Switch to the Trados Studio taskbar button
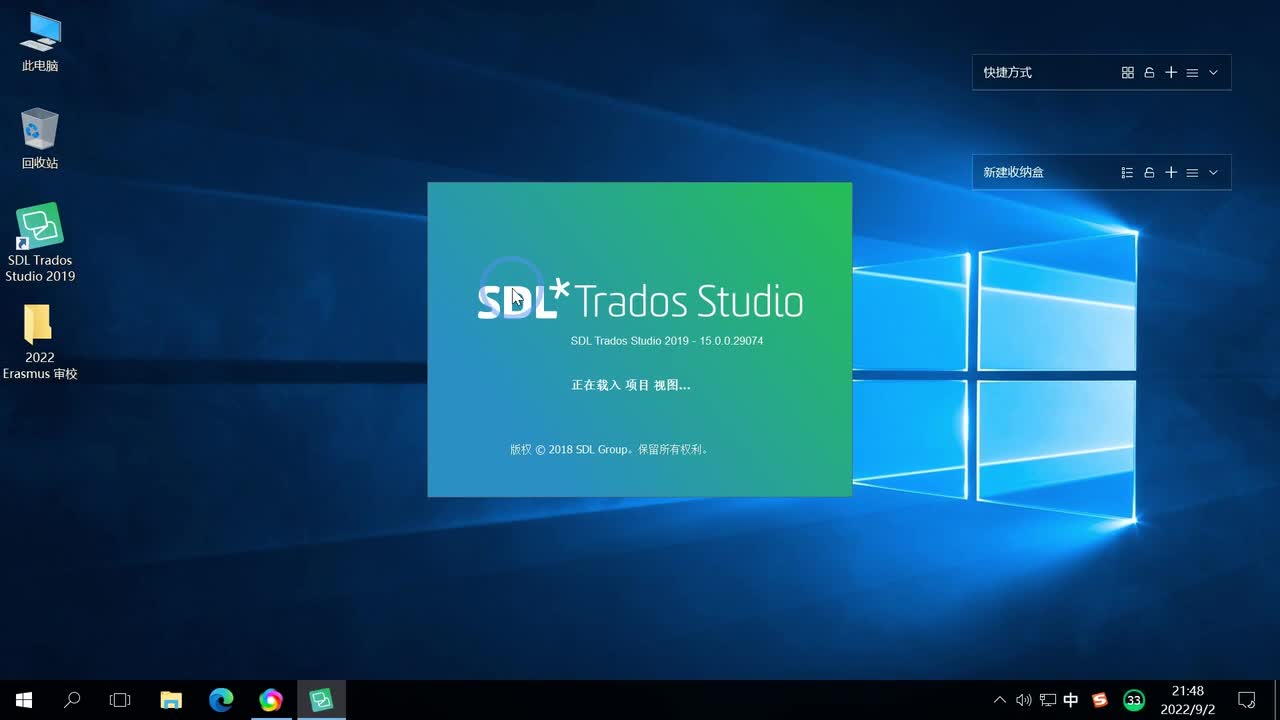 321,700
